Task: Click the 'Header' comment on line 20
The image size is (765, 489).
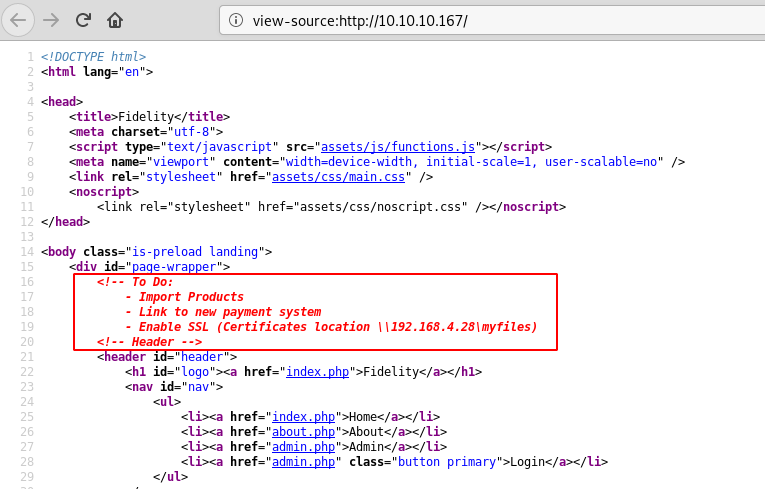Action: coord(149,342)
